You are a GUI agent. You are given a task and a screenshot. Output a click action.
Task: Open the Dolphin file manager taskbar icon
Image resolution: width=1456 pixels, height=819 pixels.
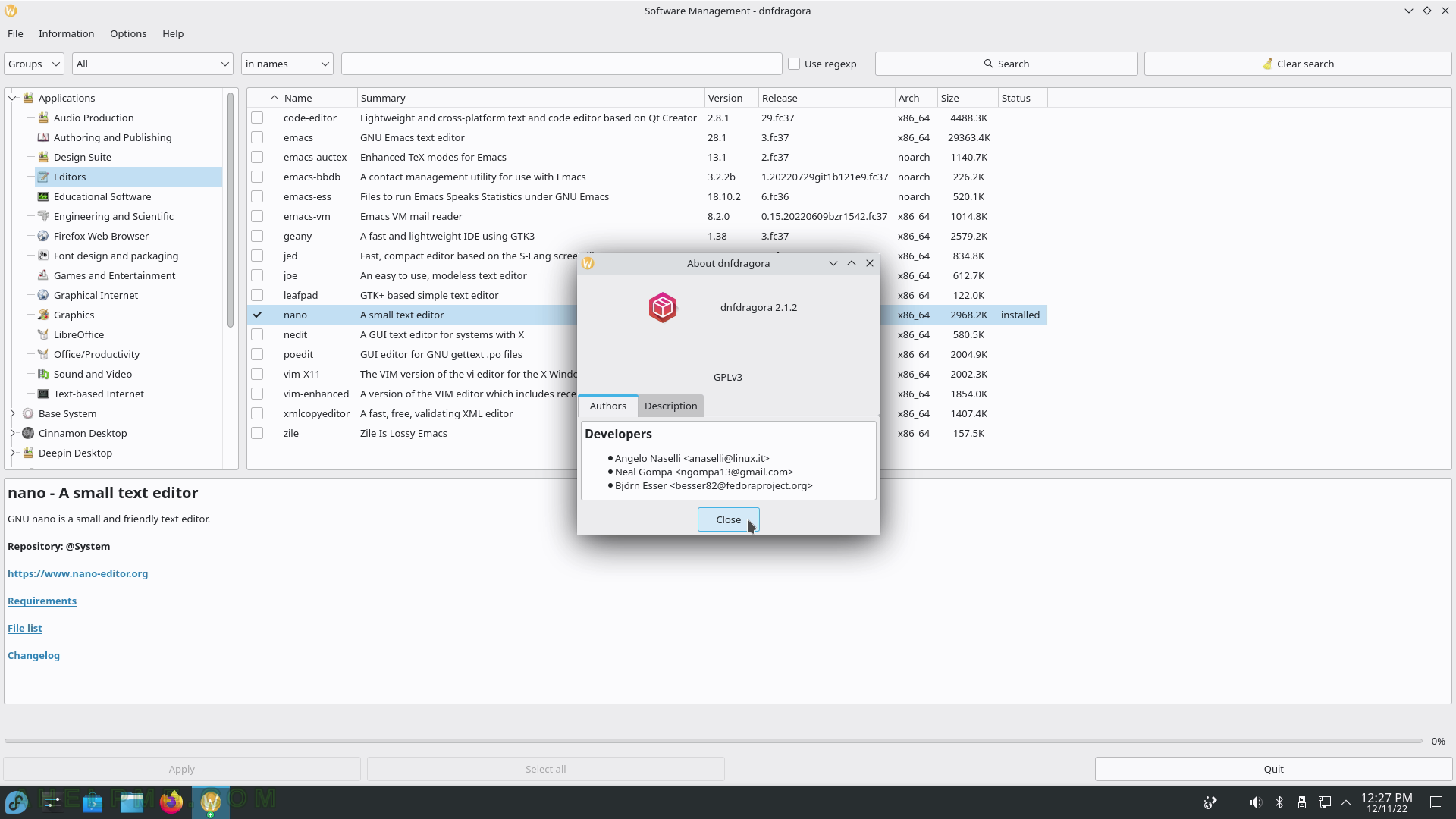pyautogui.click(x=132, y=802)
